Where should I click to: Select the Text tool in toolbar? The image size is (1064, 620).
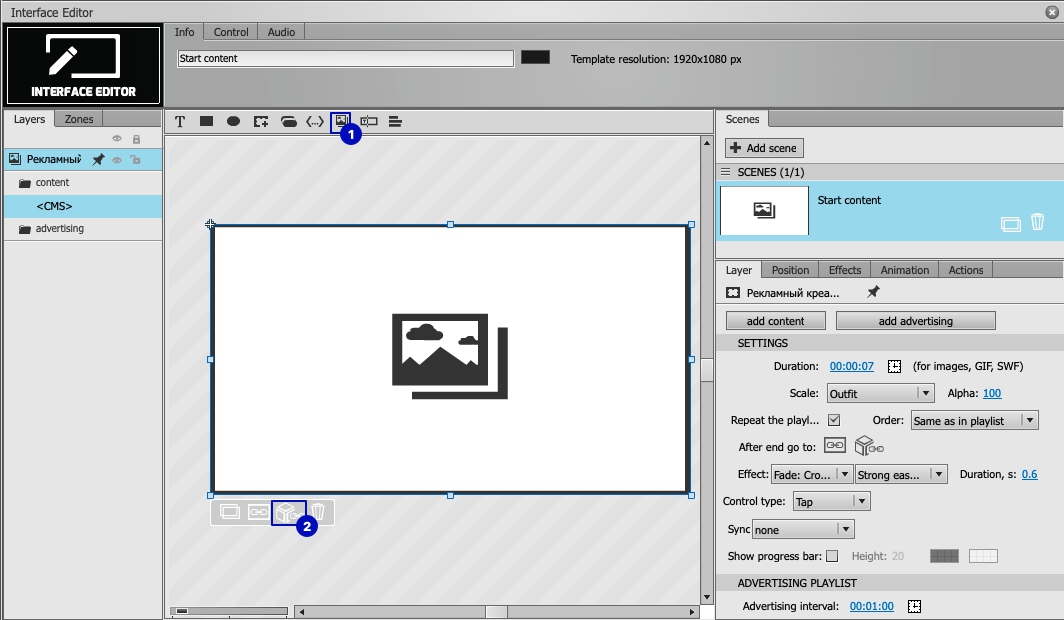[x=180, y=121]
